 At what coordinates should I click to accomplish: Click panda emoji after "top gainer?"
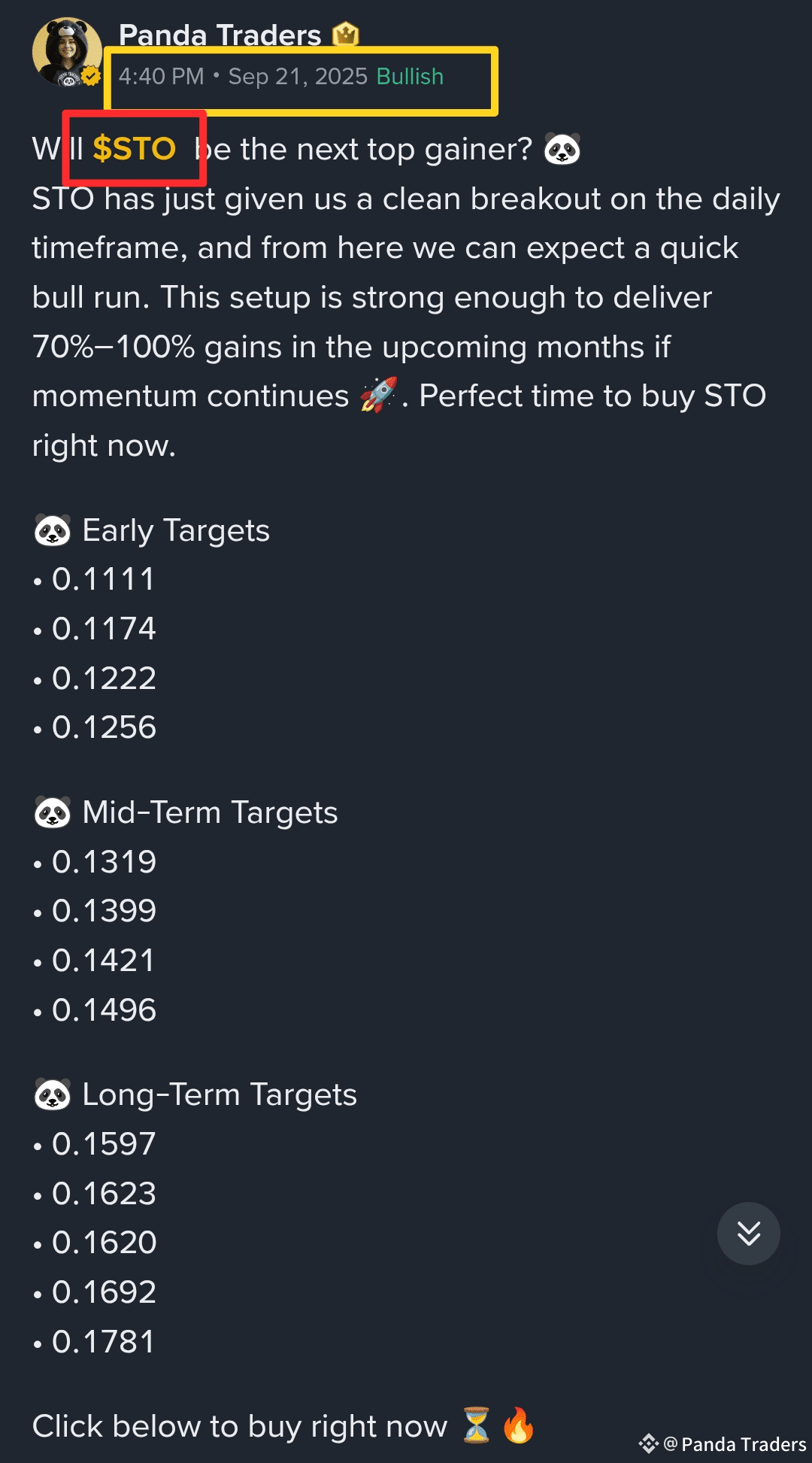tap(562, 149)
